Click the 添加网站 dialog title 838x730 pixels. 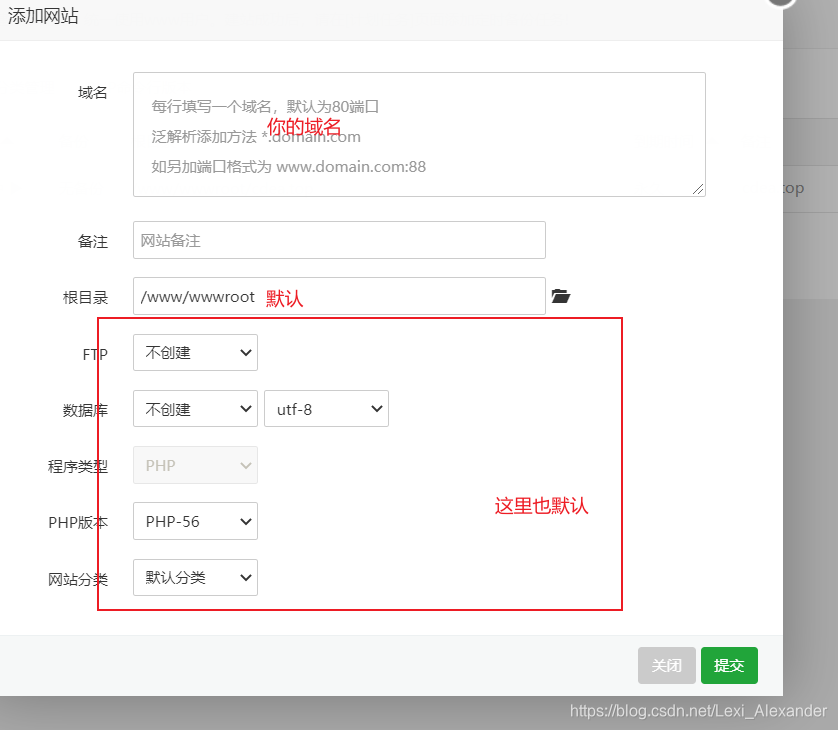tap(43, 16)
